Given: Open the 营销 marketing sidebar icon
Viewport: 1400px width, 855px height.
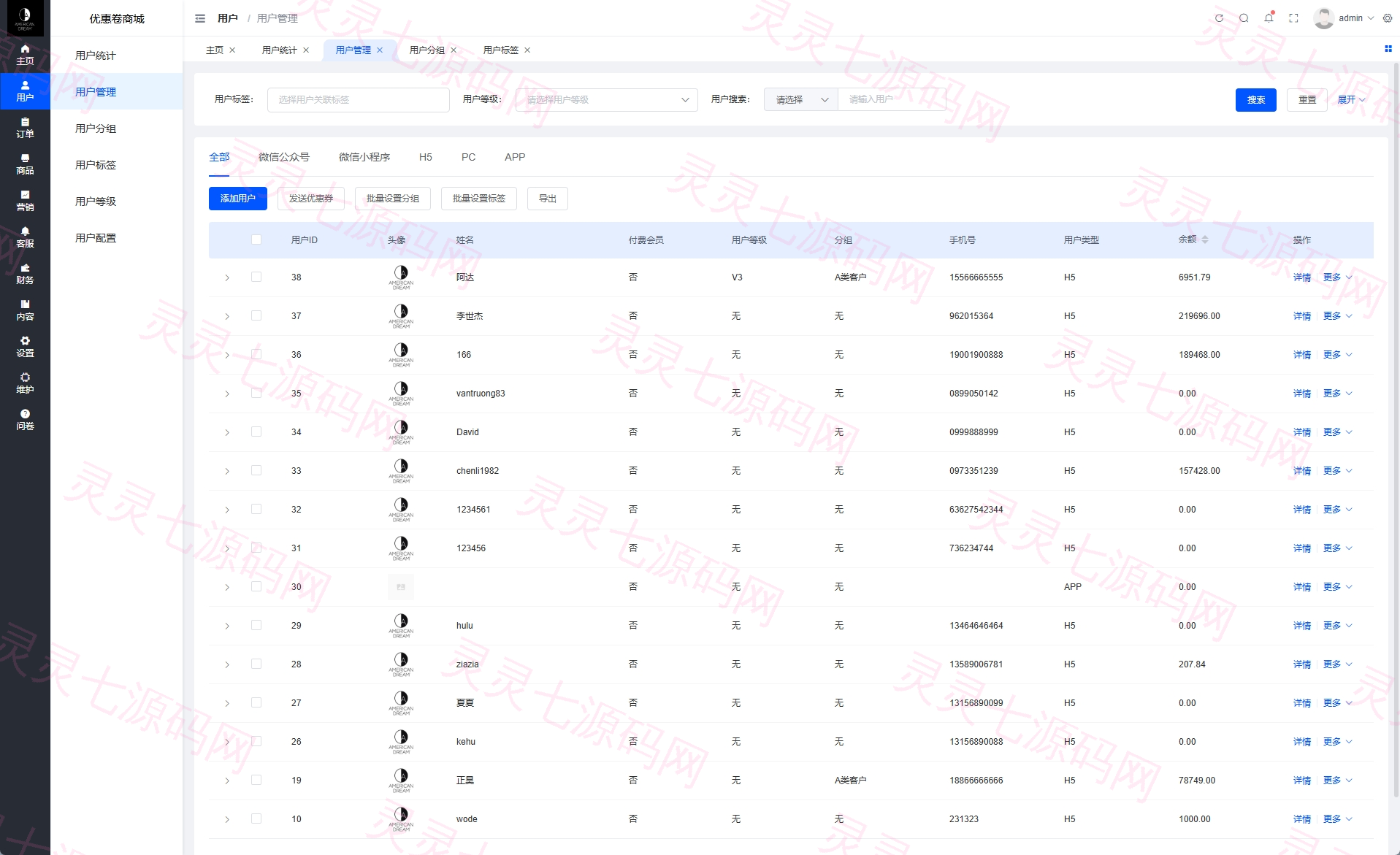Looking at the screenshot, I should click(25, 201).
